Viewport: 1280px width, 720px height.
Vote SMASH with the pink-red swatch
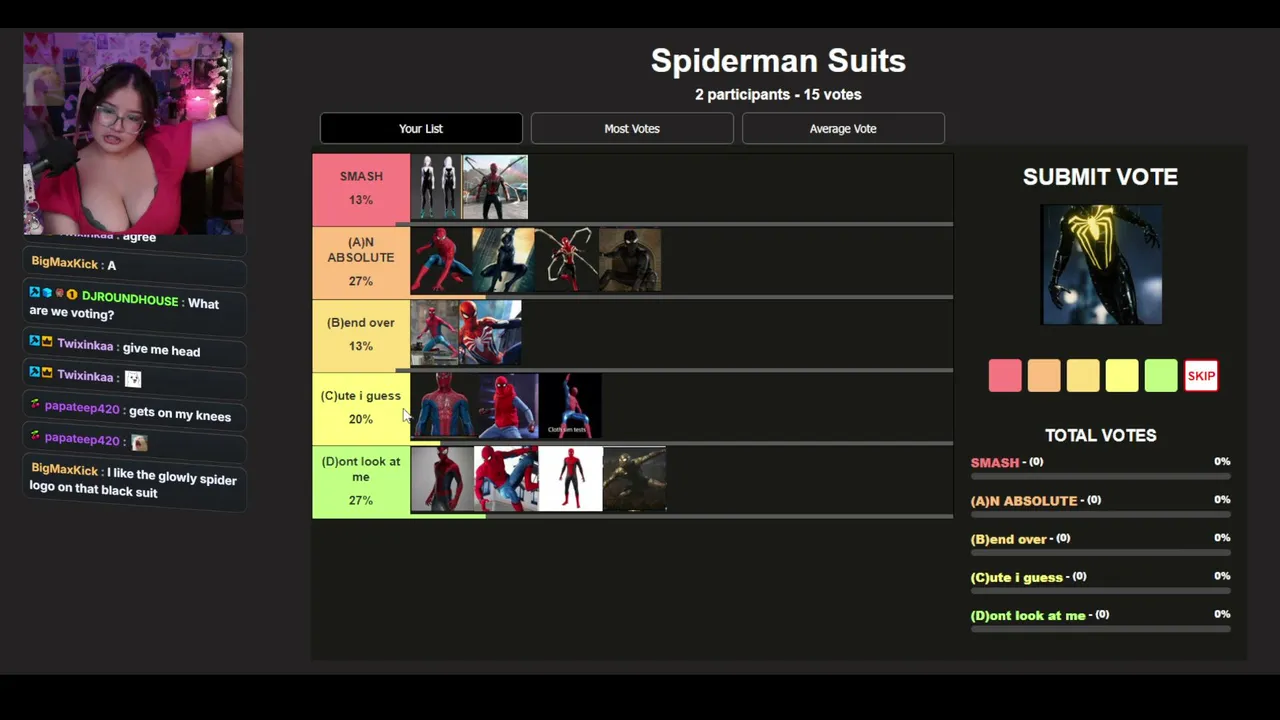pyautogui.click(x=1005, y=376)
